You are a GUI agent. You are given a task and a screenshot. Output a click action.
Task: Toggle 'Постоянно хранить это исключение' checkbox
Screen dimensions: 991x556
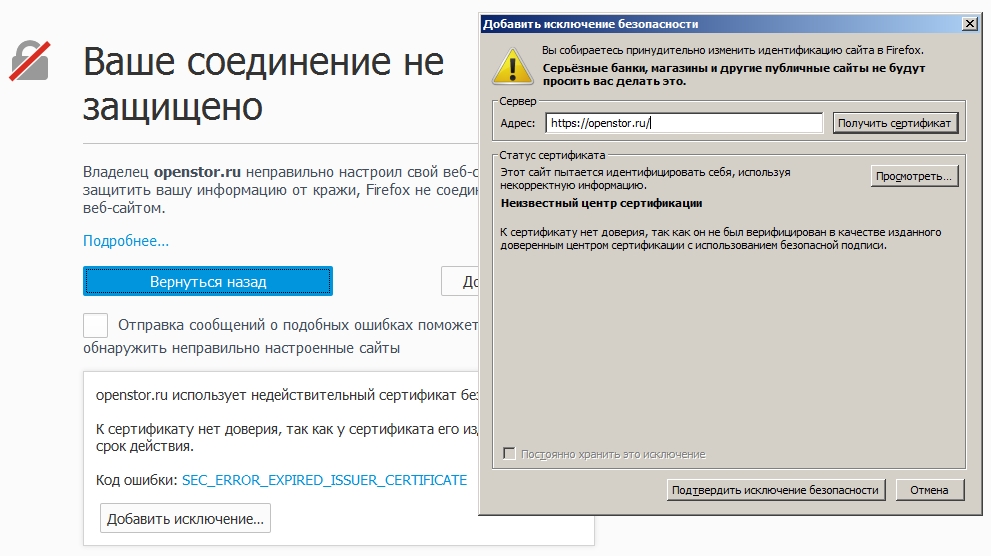point(509,454)
